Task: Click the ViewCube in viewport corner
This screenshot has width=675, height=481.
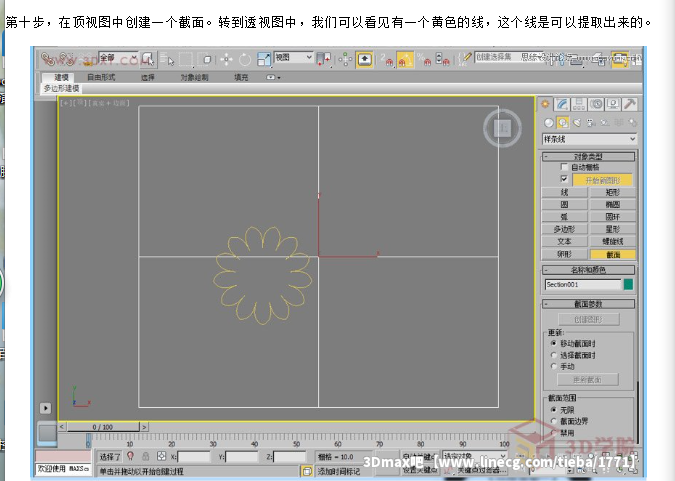Action: pyautogui.click(x=502, y=128)
